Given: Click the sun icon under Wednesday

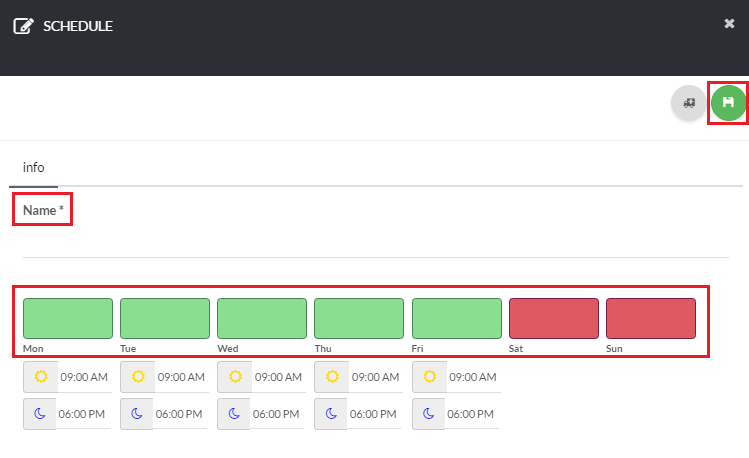Looking at the screenshot, I should coord(234,377).
